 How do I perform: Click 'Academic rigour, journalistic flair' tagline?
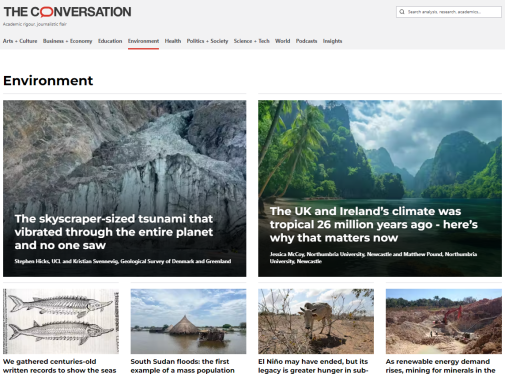tap(35, 24)
